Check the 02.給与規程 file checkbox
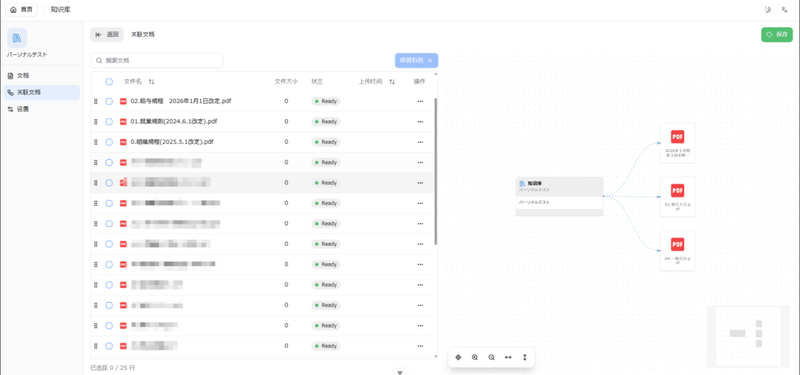800x375 pixels. point(109,102)
